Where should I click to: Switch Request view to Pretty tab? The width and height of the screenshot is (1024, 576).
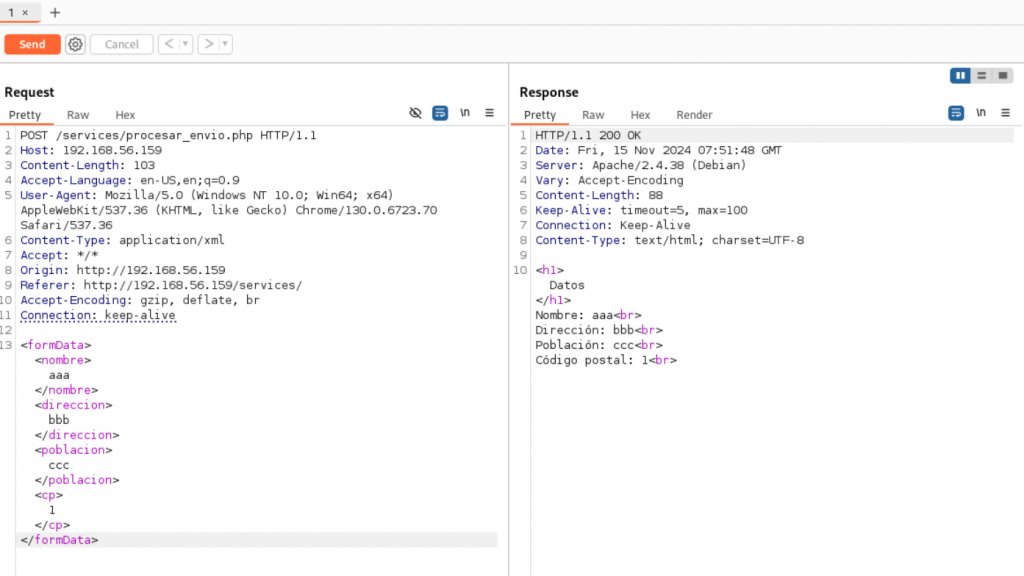[25, 115]
